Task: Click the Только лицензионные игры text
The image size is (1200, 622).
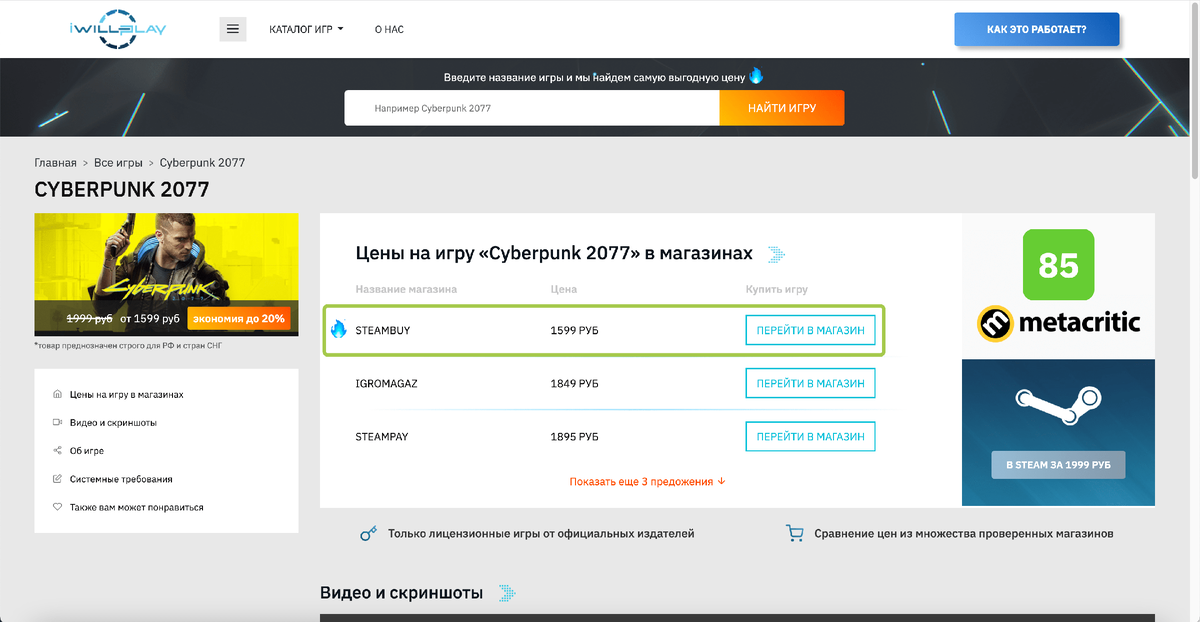Action: pos(541,534)
